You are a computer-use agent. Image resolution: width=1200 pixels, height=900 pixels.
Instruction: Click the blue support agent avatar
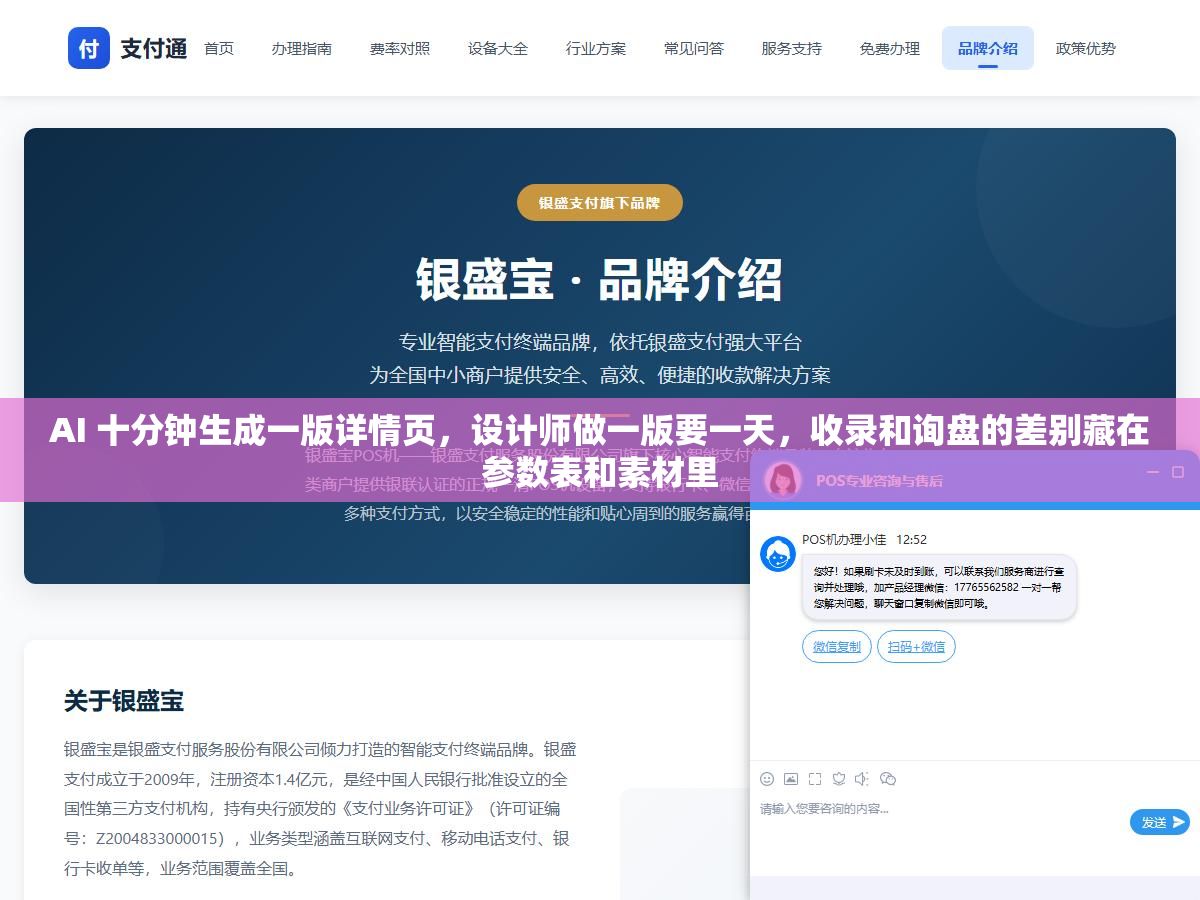pyautogui.click(x=778, y=554)
